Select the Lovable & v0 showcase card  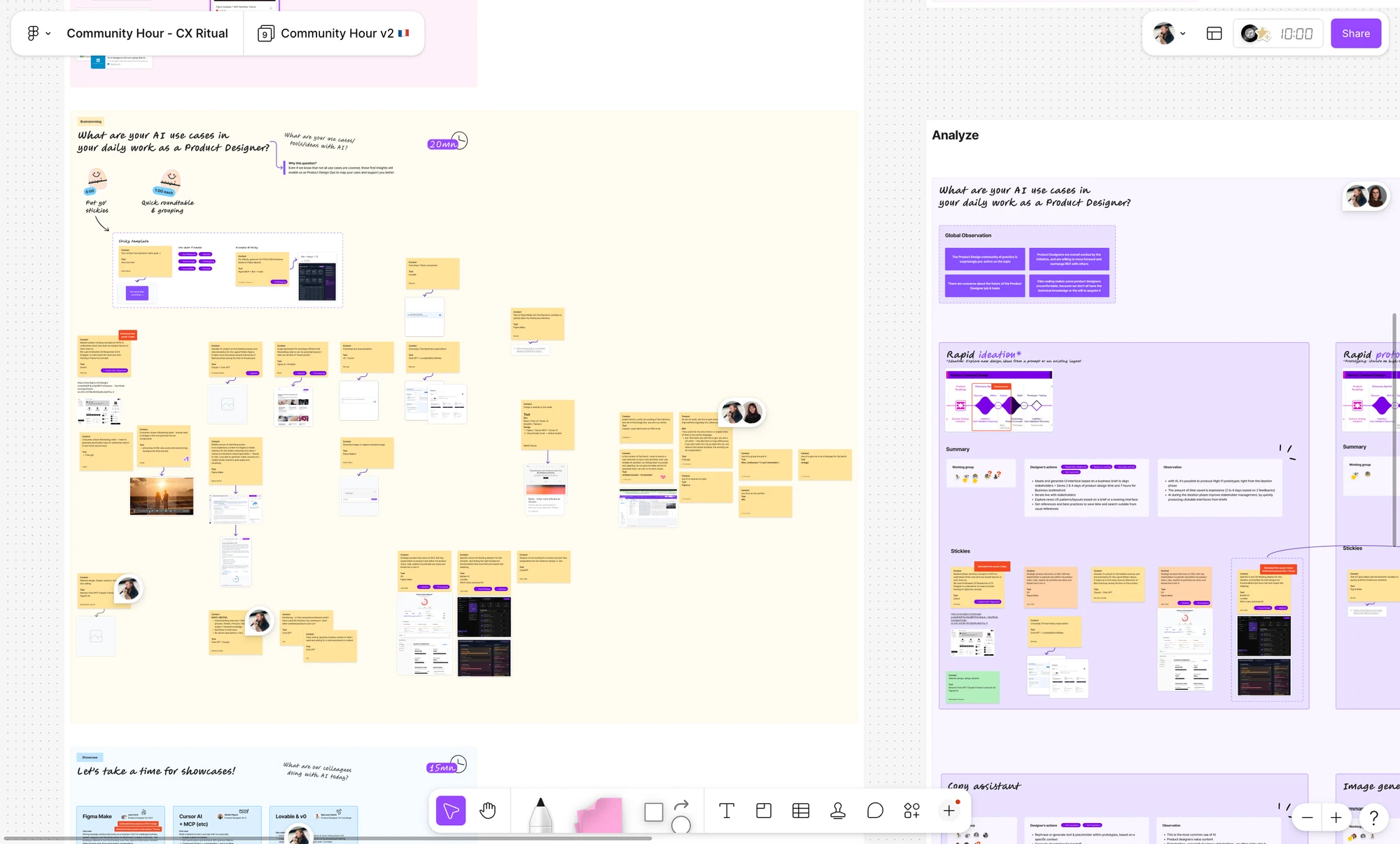tap(314, 825)
